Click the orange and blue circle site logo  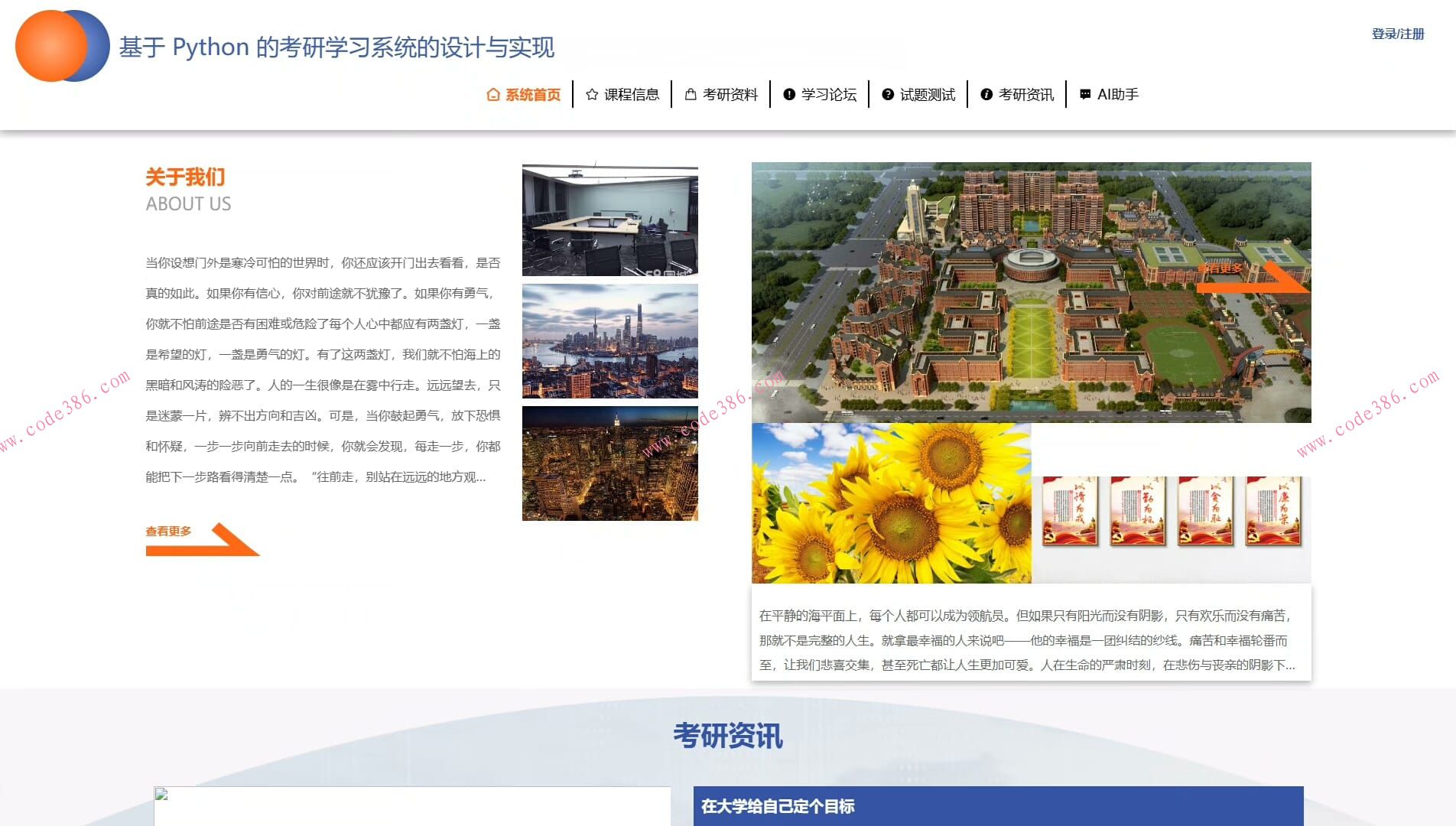click(63, 46)
